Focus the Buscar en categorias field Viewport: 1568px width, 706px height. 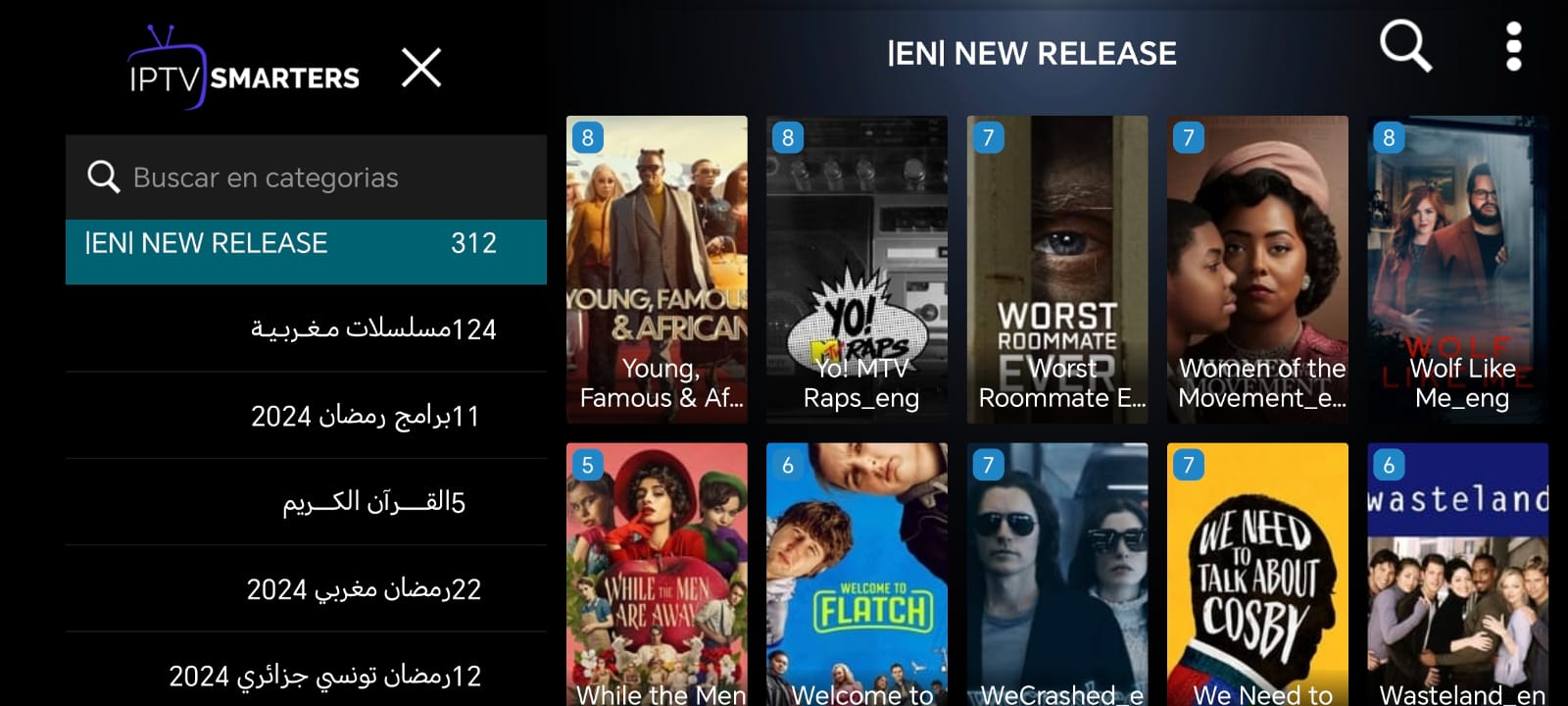[306, 177]
